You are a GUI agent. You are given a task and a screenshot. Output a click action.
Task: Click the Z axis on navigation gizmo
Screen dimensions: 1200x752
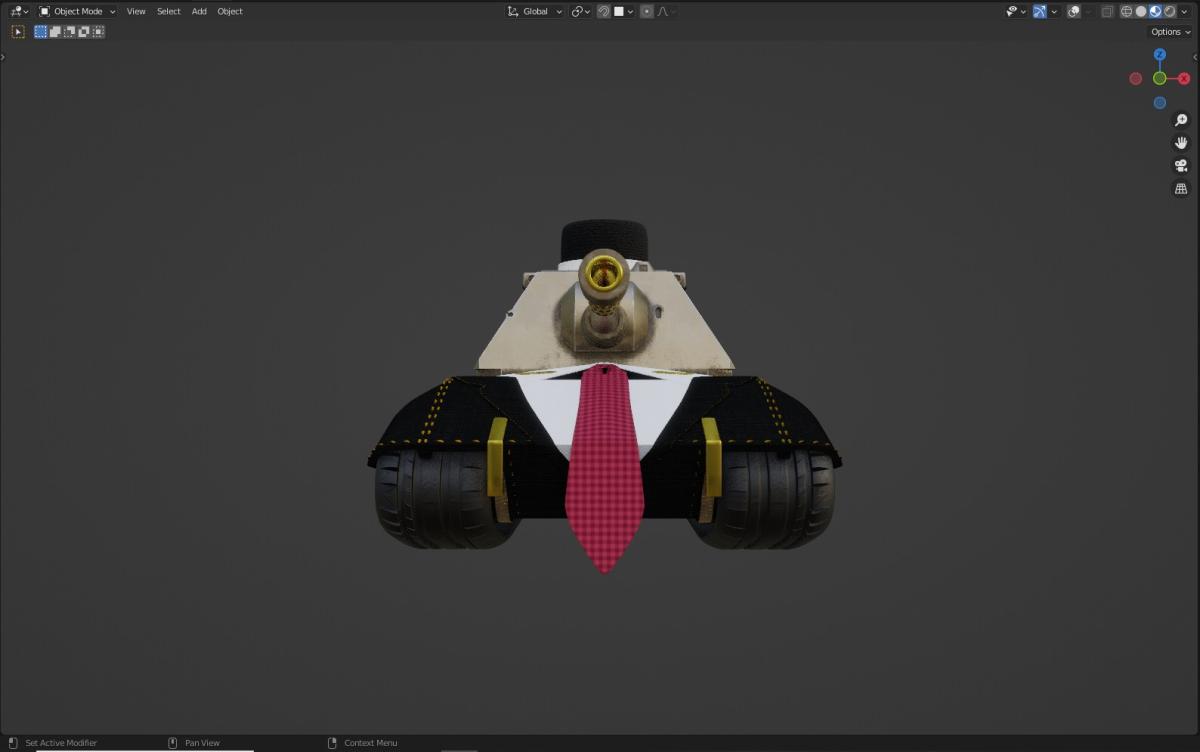(1159, 55)
